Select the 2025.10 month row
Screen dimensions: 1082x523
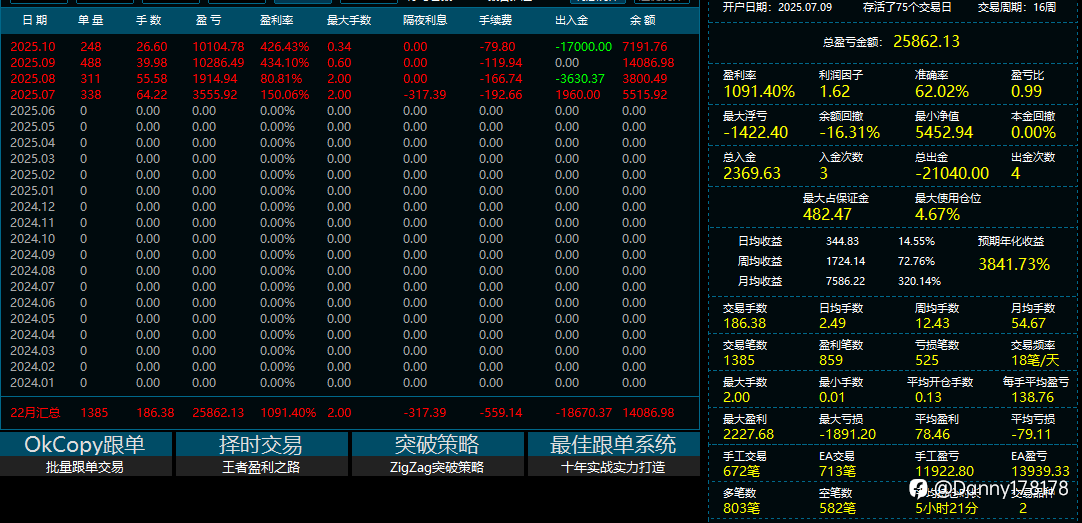(x=350, y=47)
